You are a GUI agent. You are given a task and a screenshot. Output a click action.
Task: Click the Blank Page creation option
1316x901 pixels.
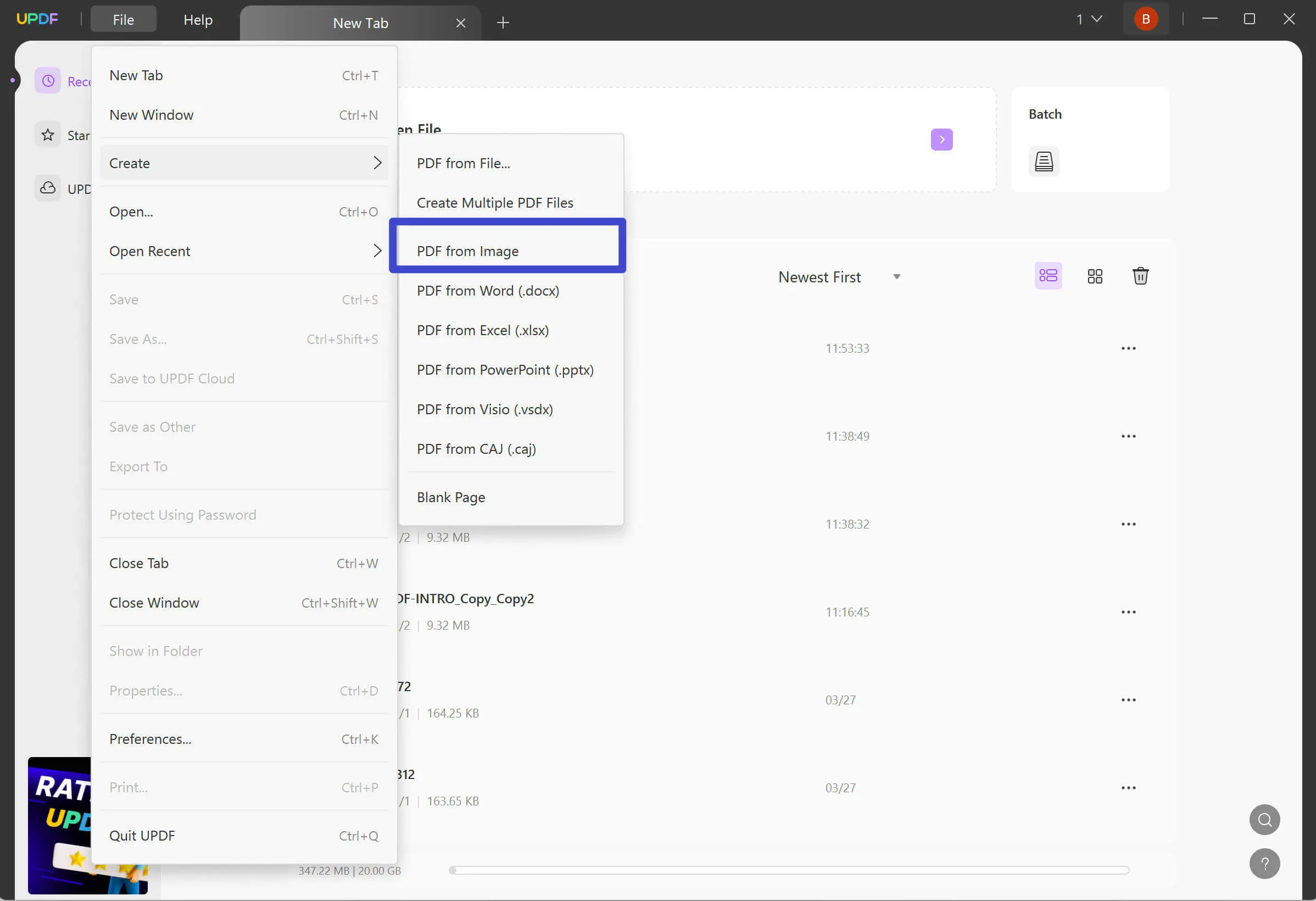pyautogui.click(x=451, y=497)
